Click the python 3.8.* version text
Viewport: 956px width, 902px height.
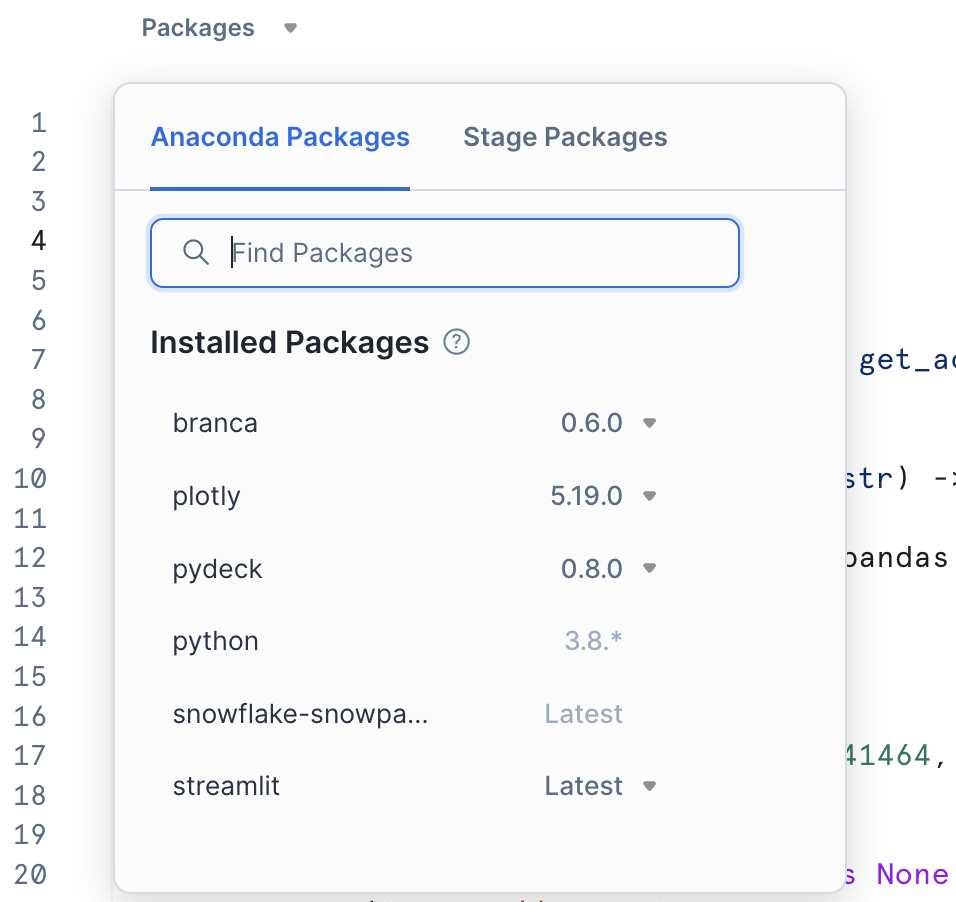593,641
